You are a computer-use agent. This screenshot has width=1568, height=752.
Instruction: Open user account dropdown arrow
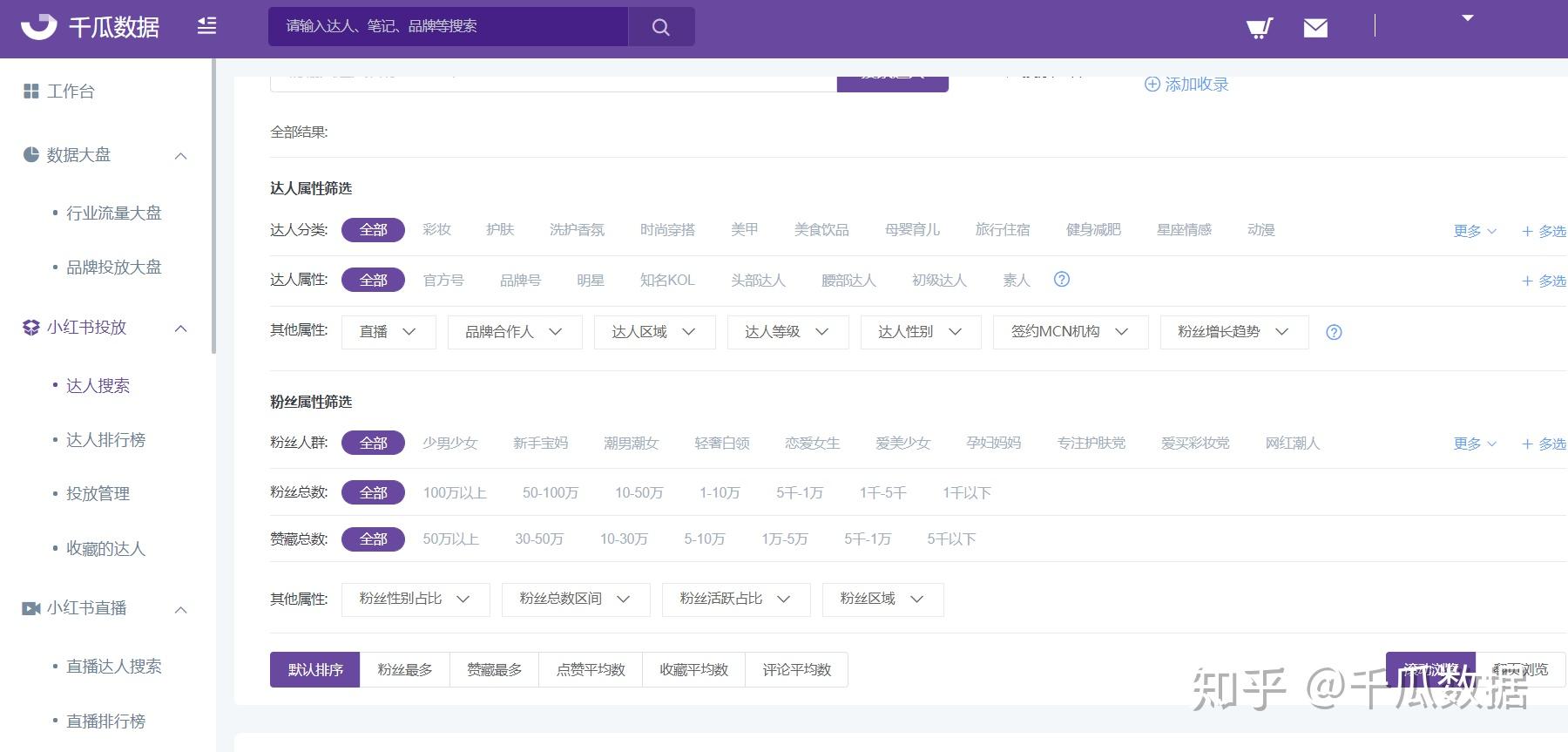pos(1468,18)
